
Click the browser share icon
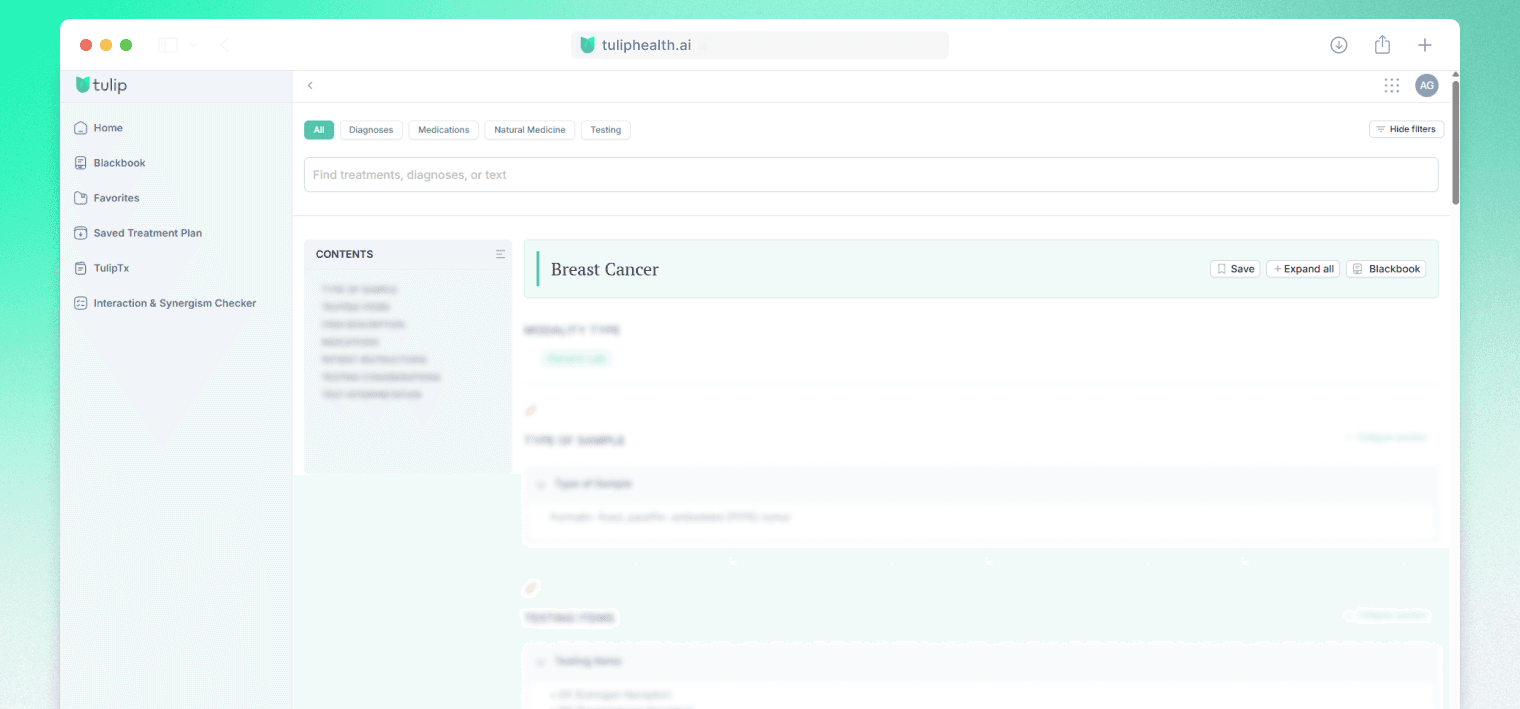tap(1382, 45)
